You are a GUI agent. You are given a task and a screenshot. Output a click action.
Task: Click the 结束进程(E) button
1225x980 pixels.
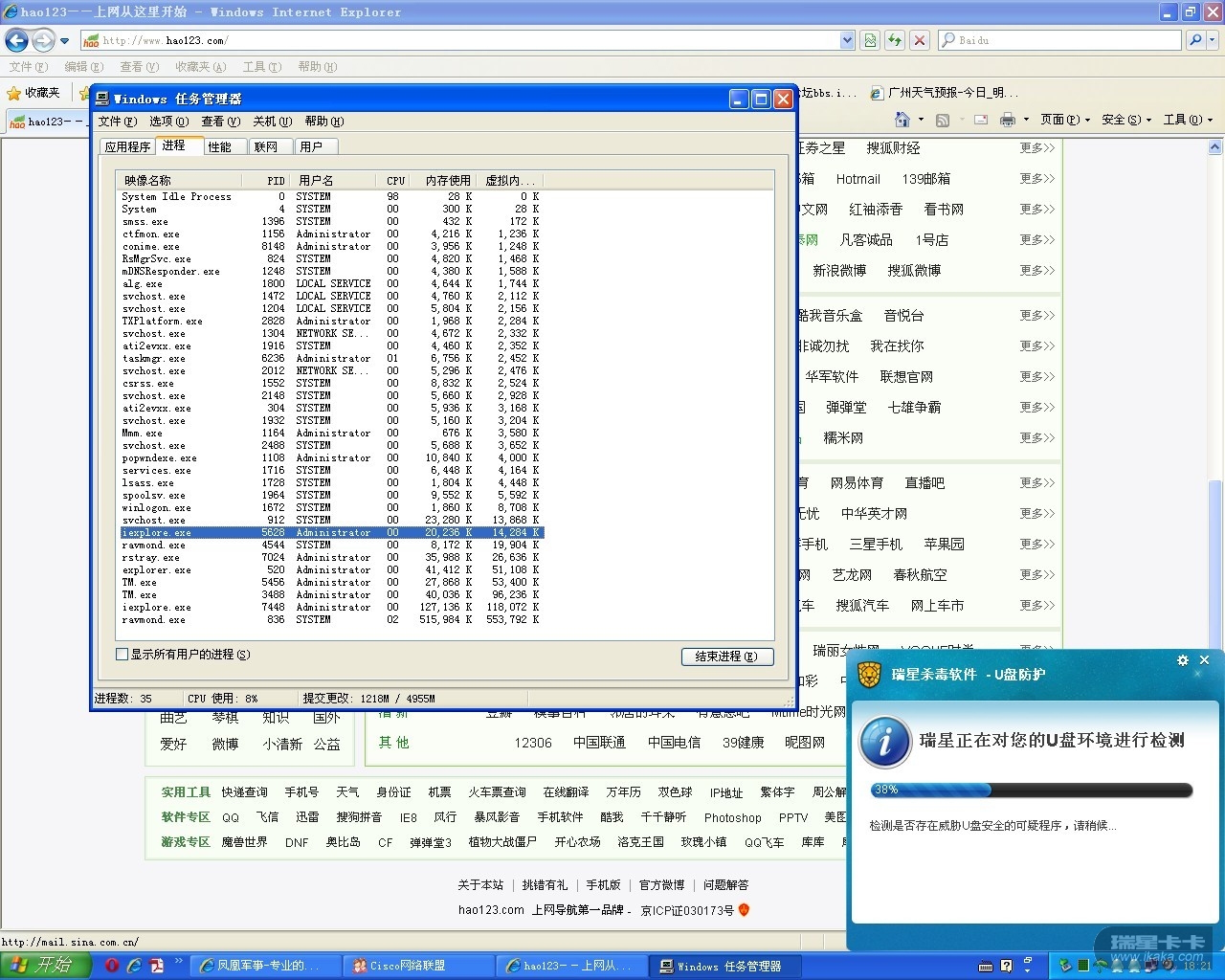pyautogui.click(x=726, y=657)
